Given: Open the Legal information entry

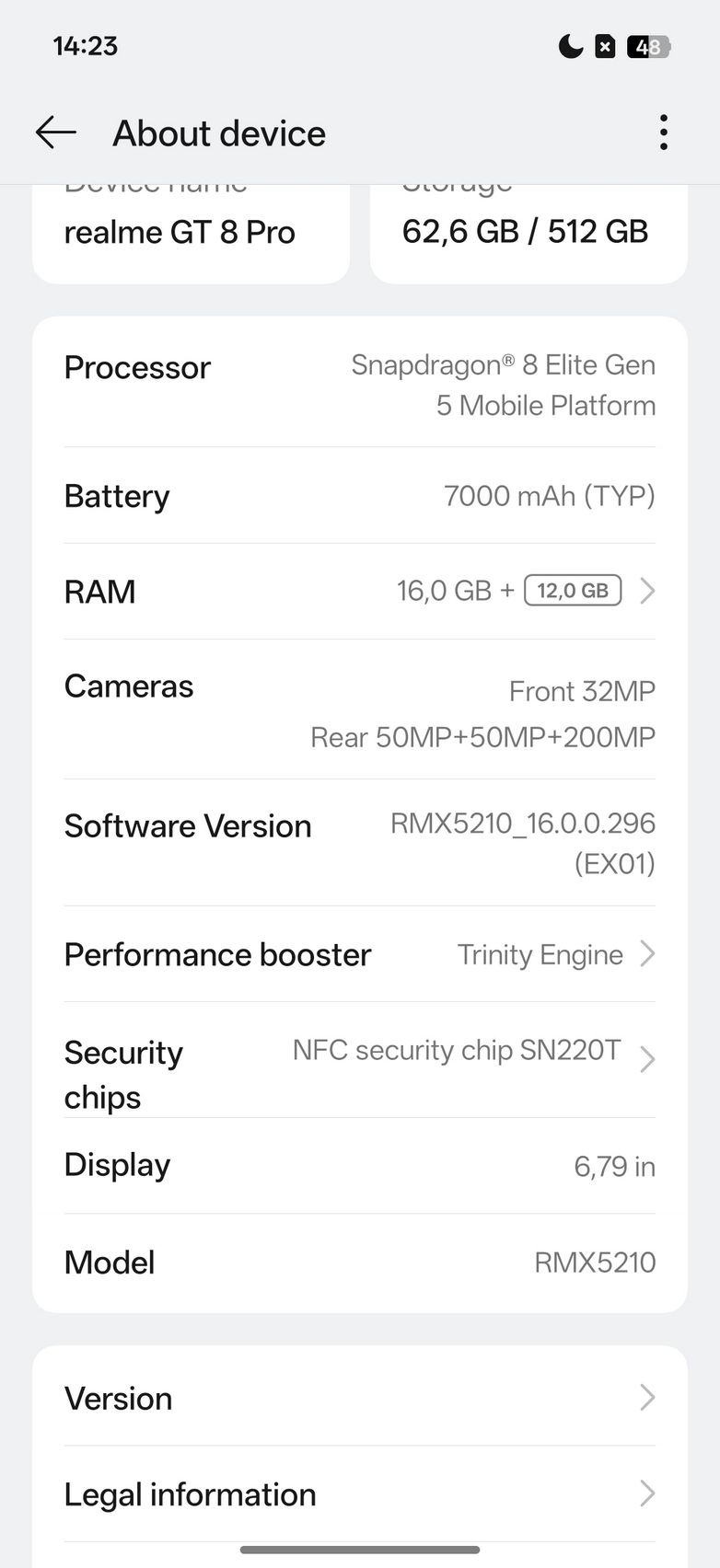Looking at the screenshot, I should (191, 1494).
